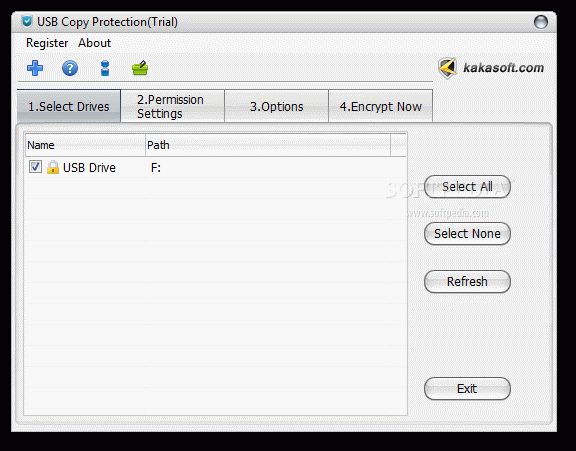Sort by the Name column header

pos(85,145)
